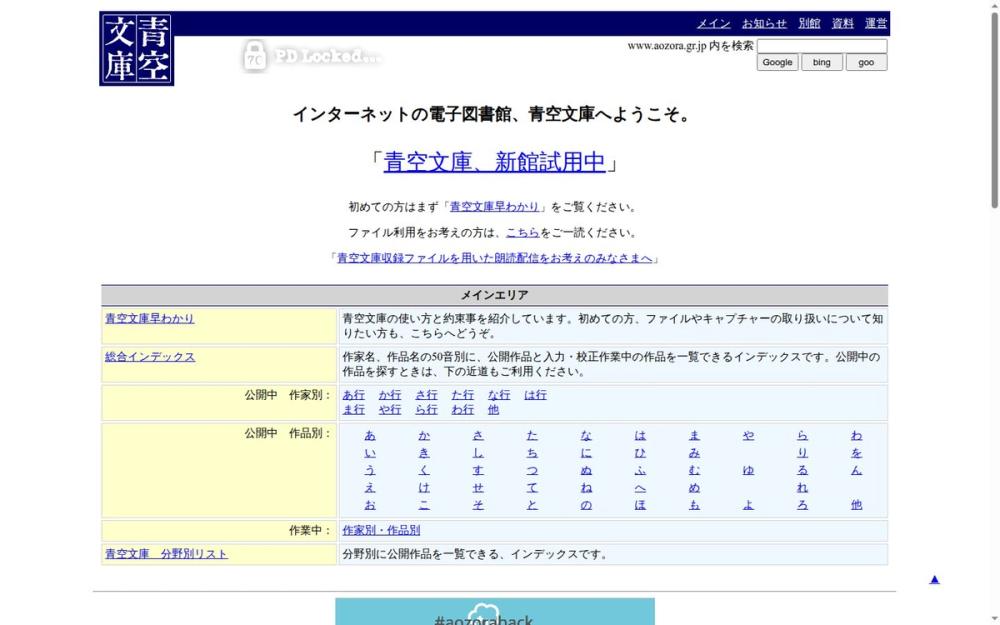The width and height of the screenshot is (1000, 625).
Task: Open 青空文庫早わかり in main area table
Action: 149,318
